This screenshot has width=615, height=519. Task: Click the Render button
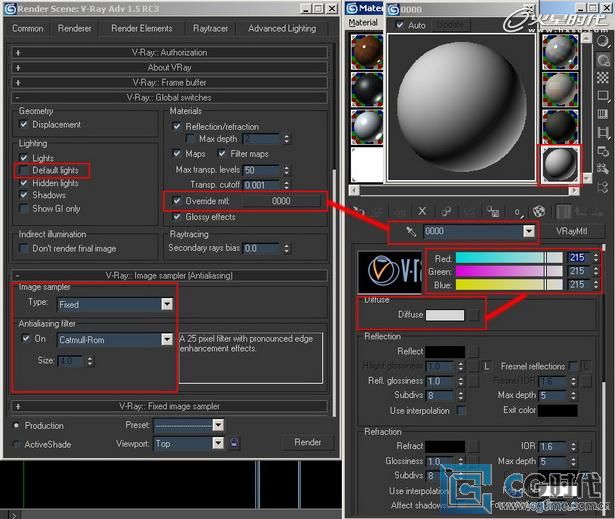coord(308,443)
